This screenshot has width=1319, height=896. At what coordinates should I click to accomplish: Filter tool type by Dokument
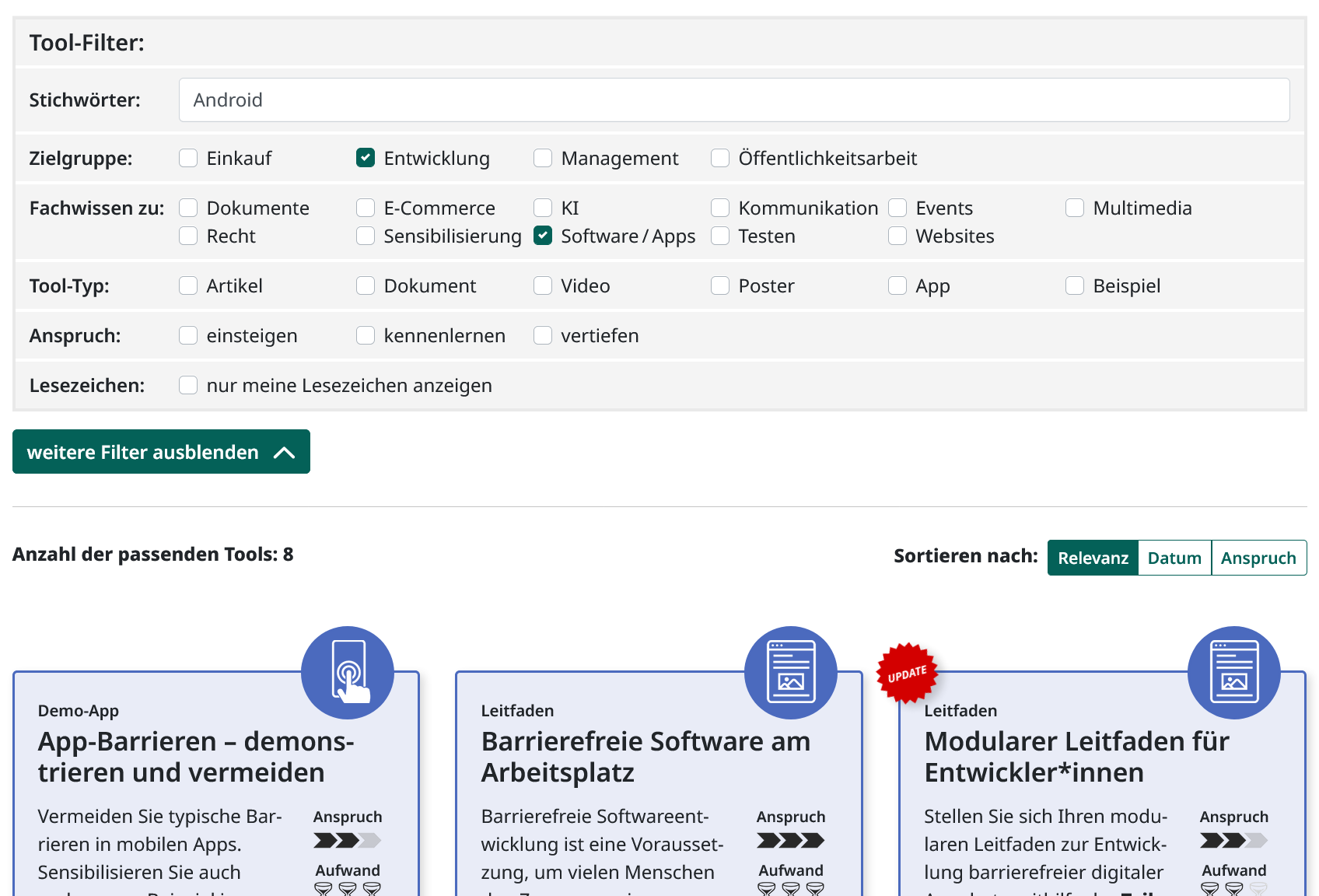coord(366,285)
